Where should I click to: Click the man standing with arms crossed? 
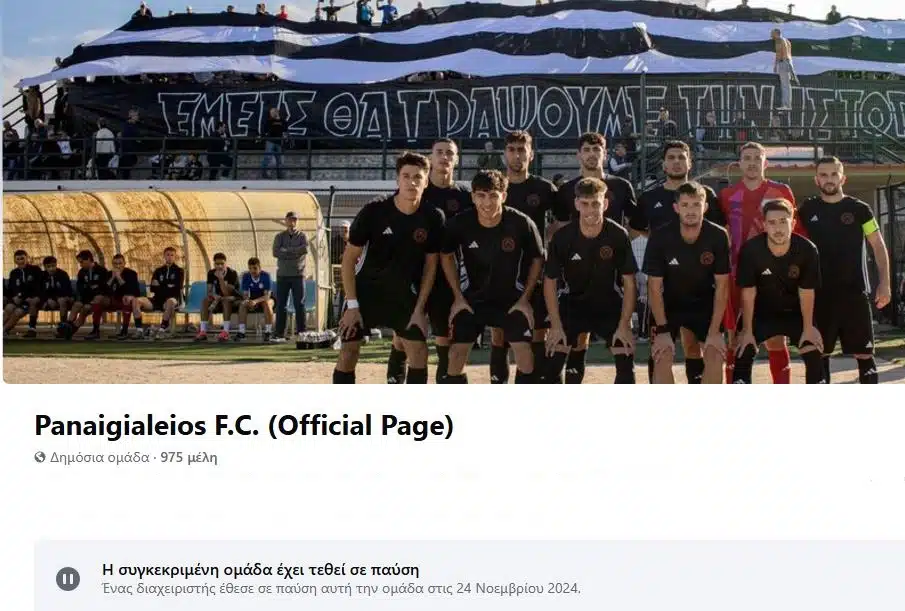tap(291, 275)
